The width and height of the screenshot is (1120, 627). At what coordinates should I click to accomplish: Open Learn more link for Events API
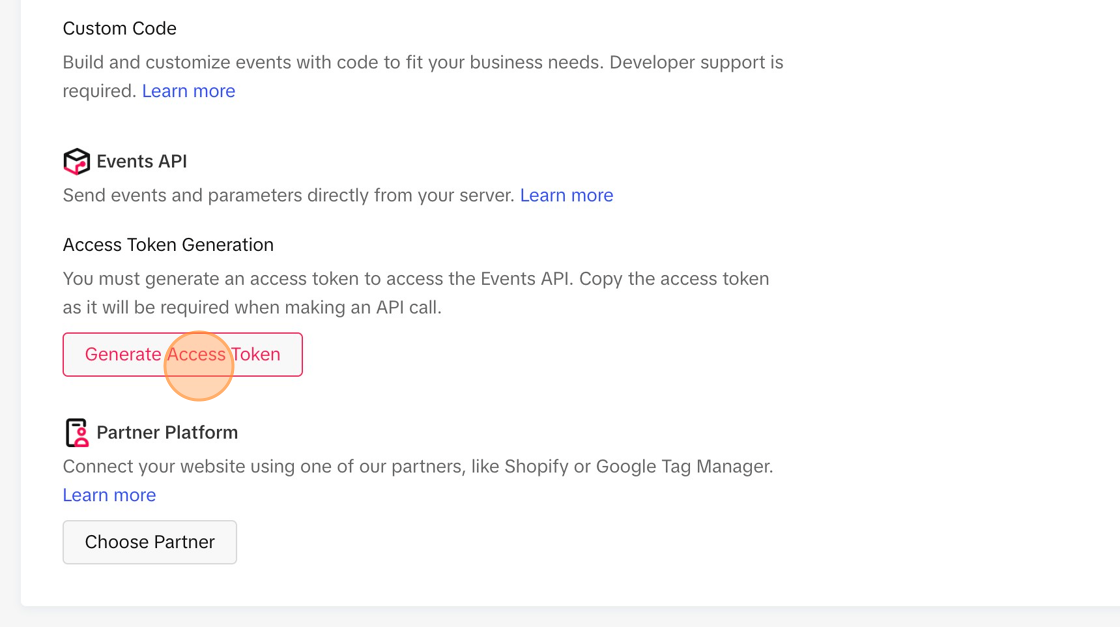point(566,195)
